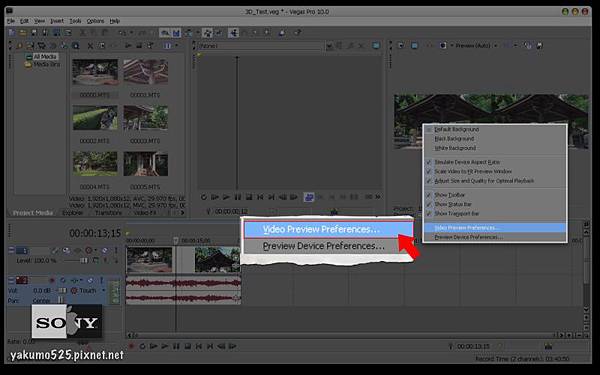Image resolution: width=600 pixels, height=375 pixels.
Task: Click the Trimmer Stop button
Action: point(249,197)
